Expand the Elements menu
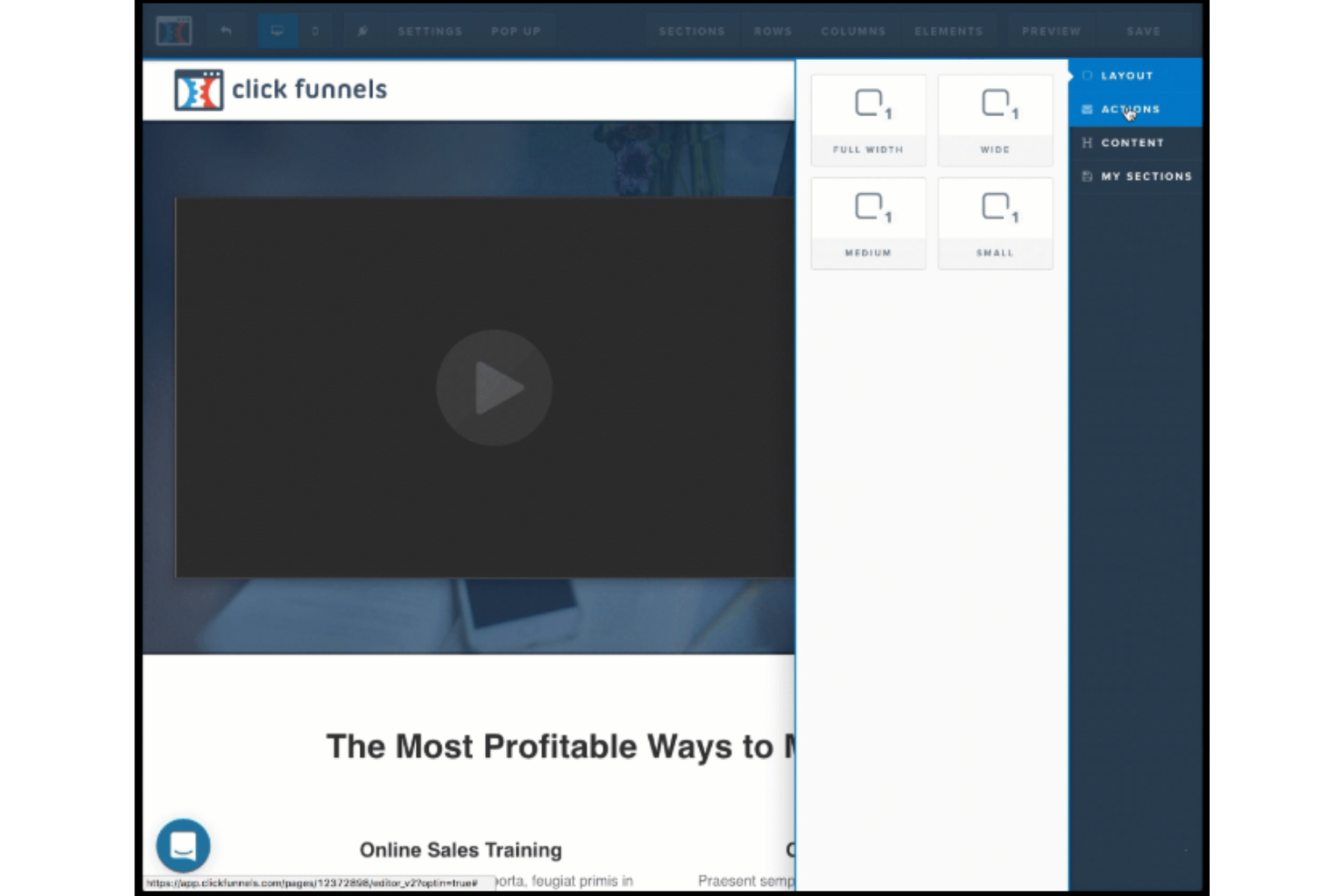Viewport: 1344px width, 896px height. pos(948,30)
